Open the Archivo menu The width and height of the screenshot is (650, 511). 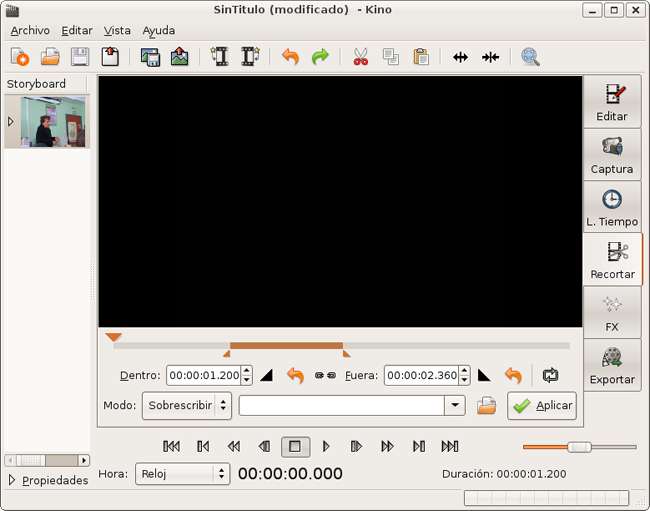pyautogui.click(x=30, y=31)
